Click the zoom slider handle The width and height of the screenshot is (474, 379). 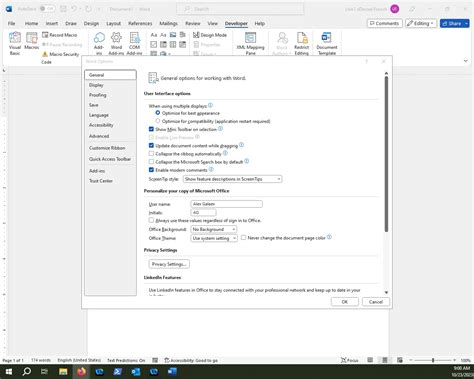coord(433,360)
